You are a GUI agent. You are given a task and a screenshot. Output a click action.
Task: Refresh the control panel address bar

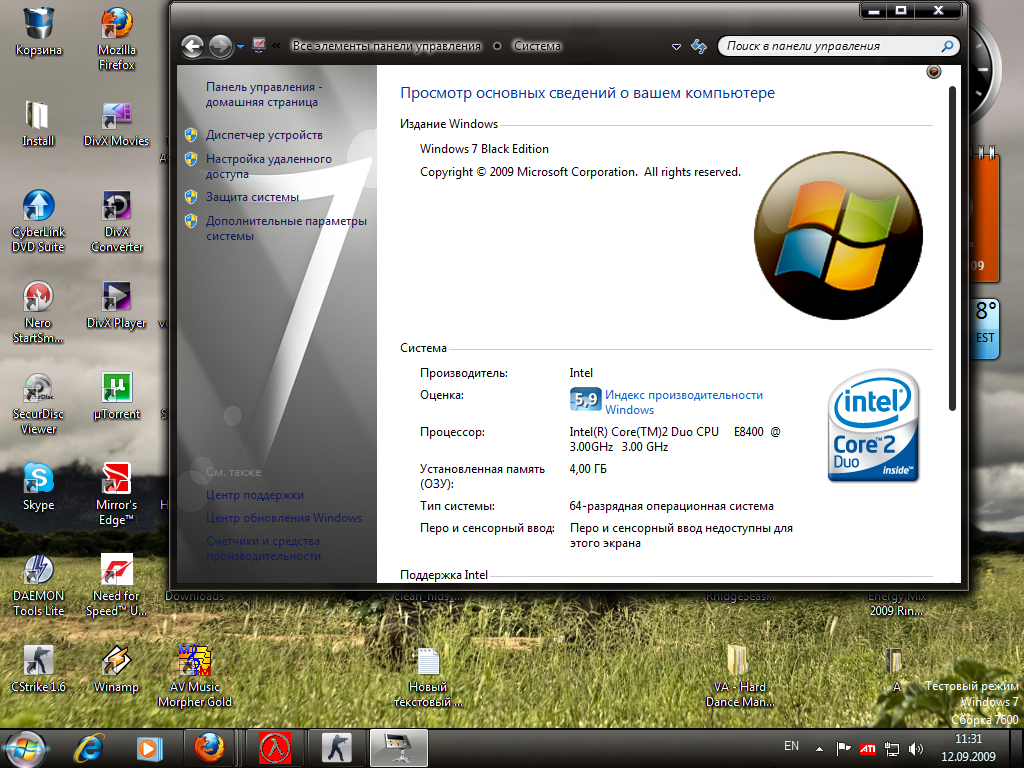pyautogui.click(x=699, y=46)
